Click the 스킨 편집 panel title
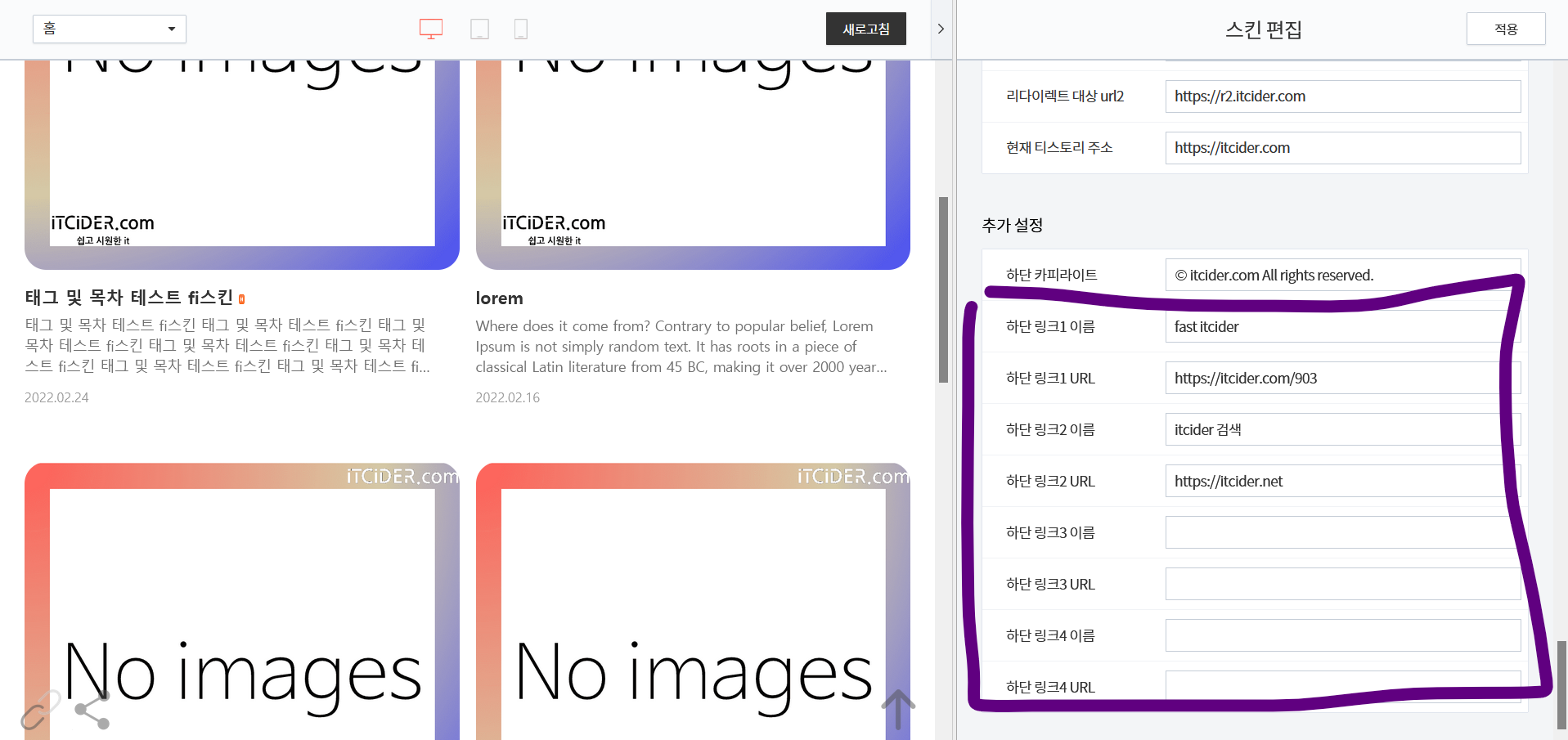 coord(1263,29)
